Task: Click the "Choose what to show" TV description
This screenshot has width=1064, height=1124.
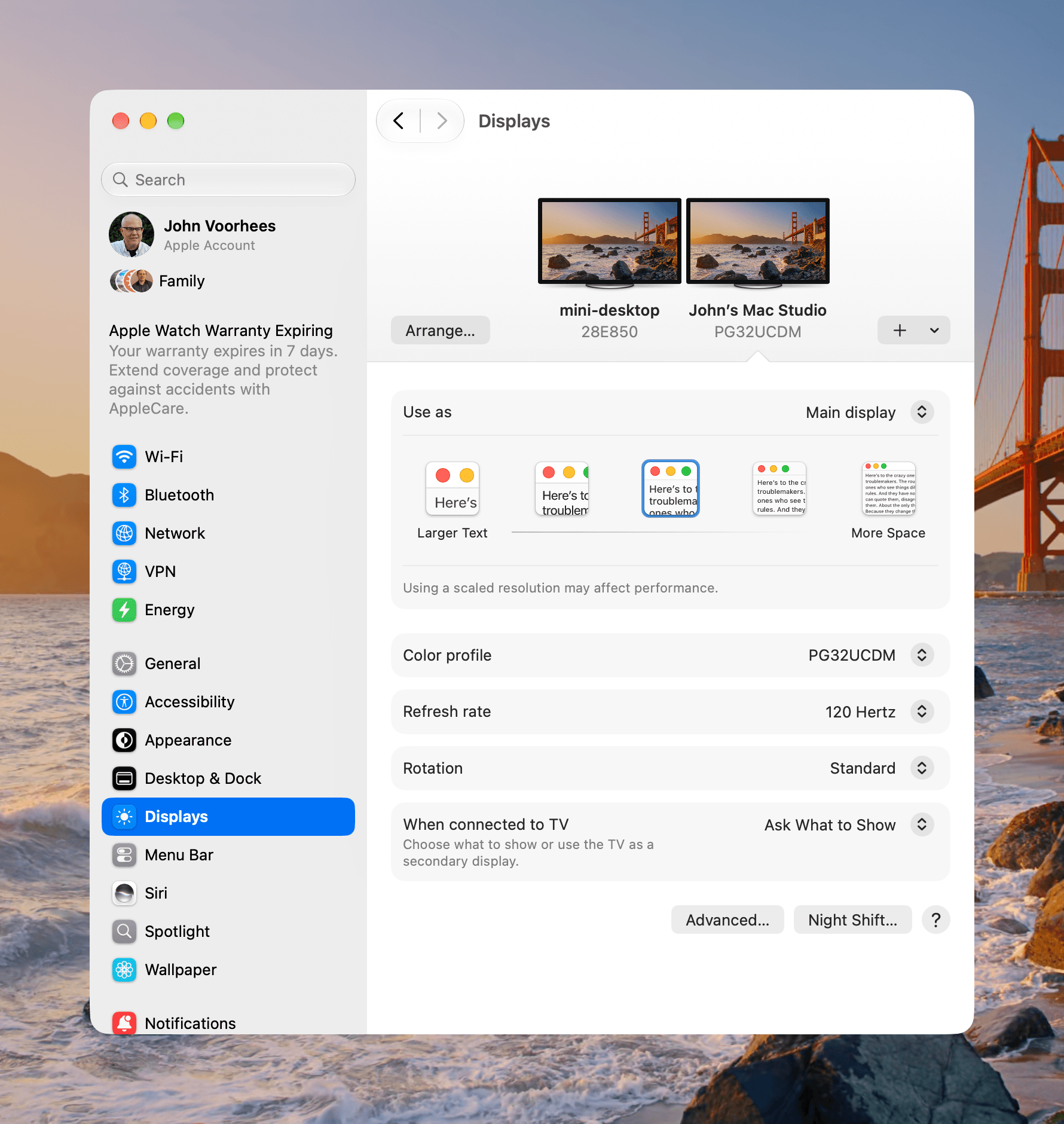Action: pos(528,853)
